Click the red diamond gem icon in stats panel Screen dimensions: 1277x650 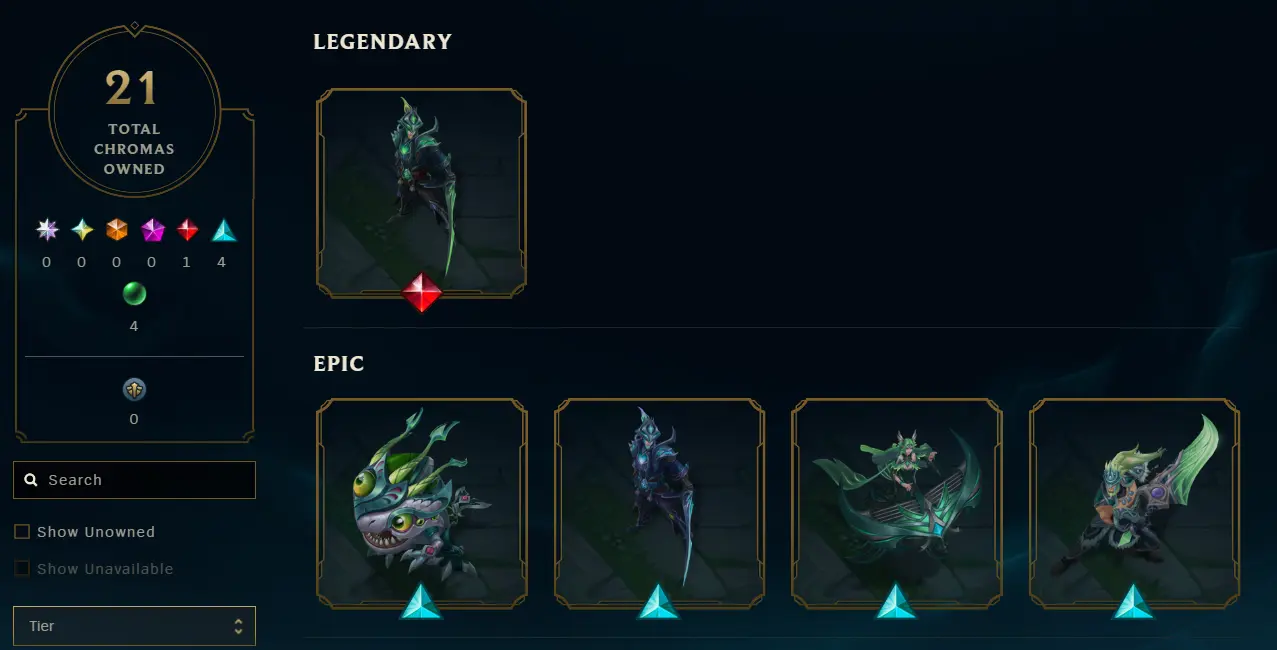(187, 231)
